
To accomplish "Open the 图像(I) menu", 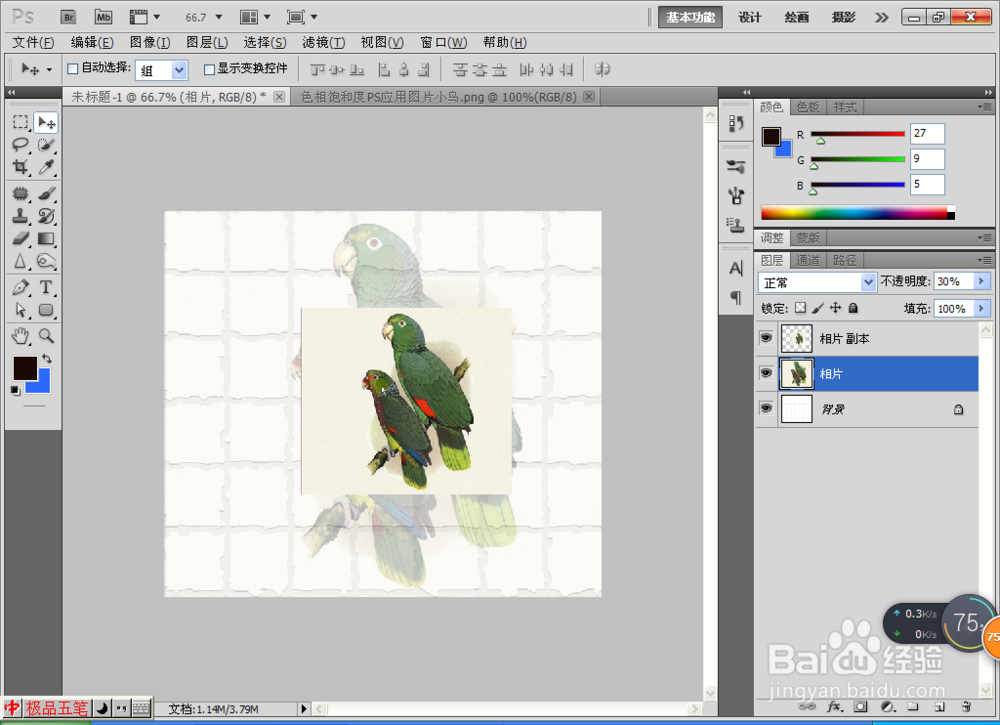I will pyautogui.click(x=150, y=43).
